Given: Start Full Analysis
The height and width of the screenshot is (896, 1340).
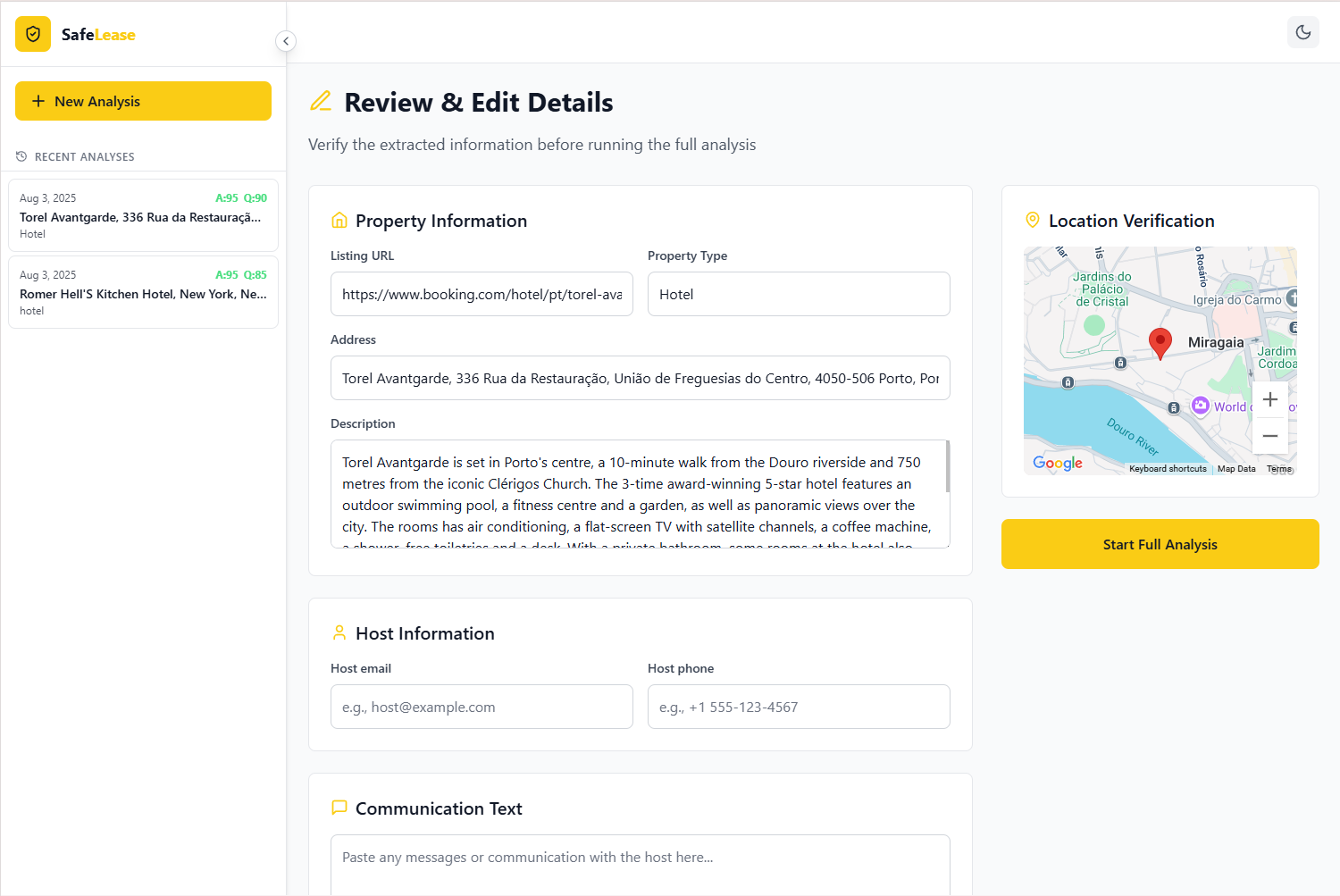Looking at the screenshot, I should [1160, 544].
